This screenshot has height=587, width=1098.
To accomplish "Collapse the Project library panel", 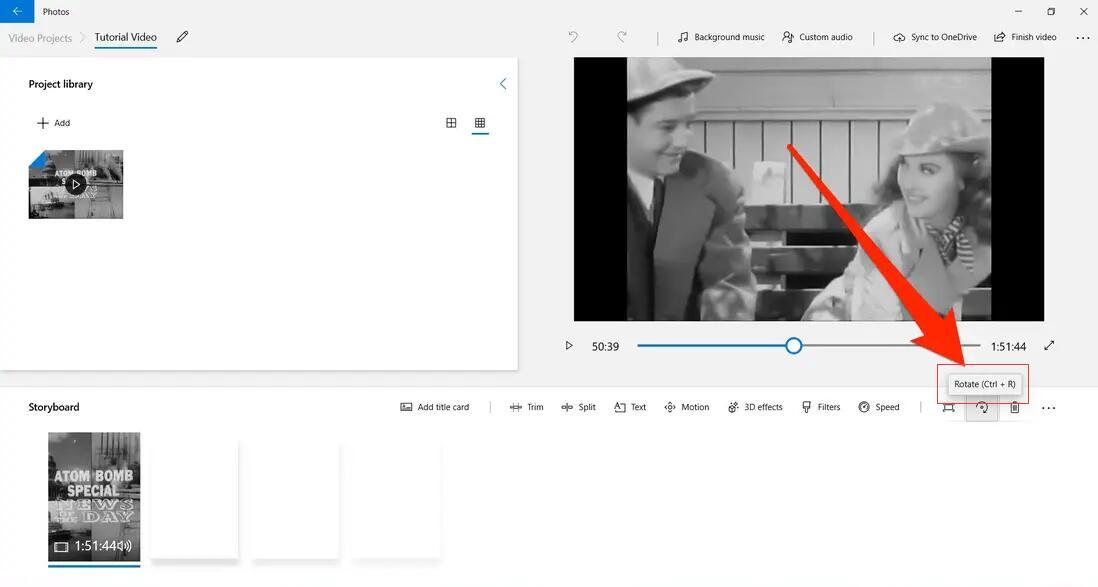I will pos(503,84).
